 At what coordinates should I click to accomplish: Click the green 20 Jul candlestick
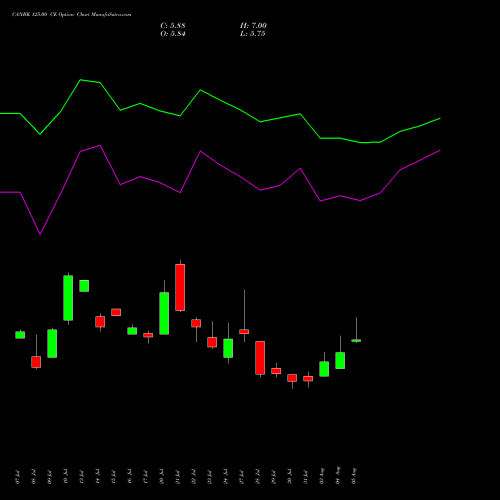pos(164,313)
